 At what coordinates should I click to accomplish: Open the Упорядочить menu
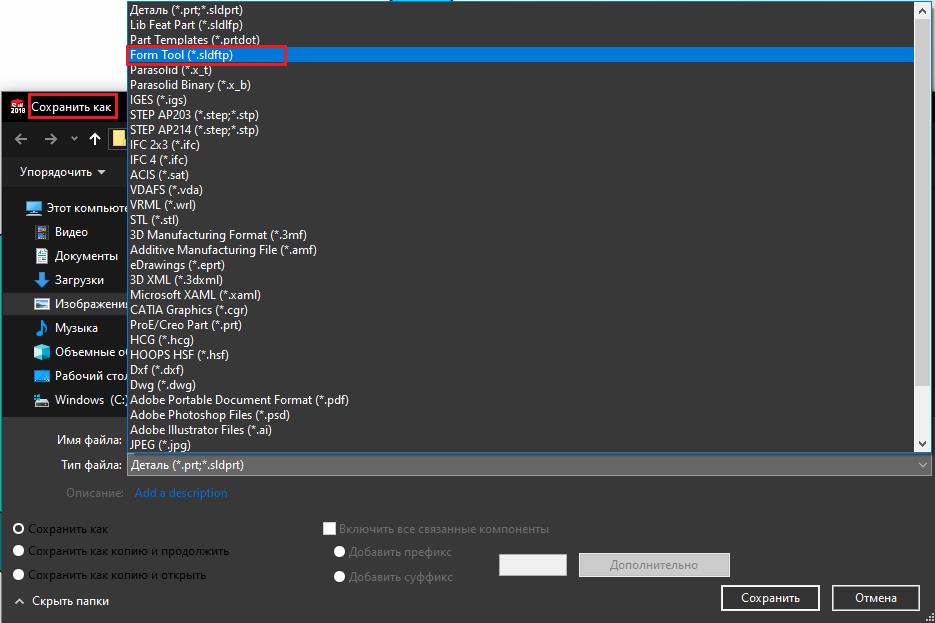click(x=63, y=172)
